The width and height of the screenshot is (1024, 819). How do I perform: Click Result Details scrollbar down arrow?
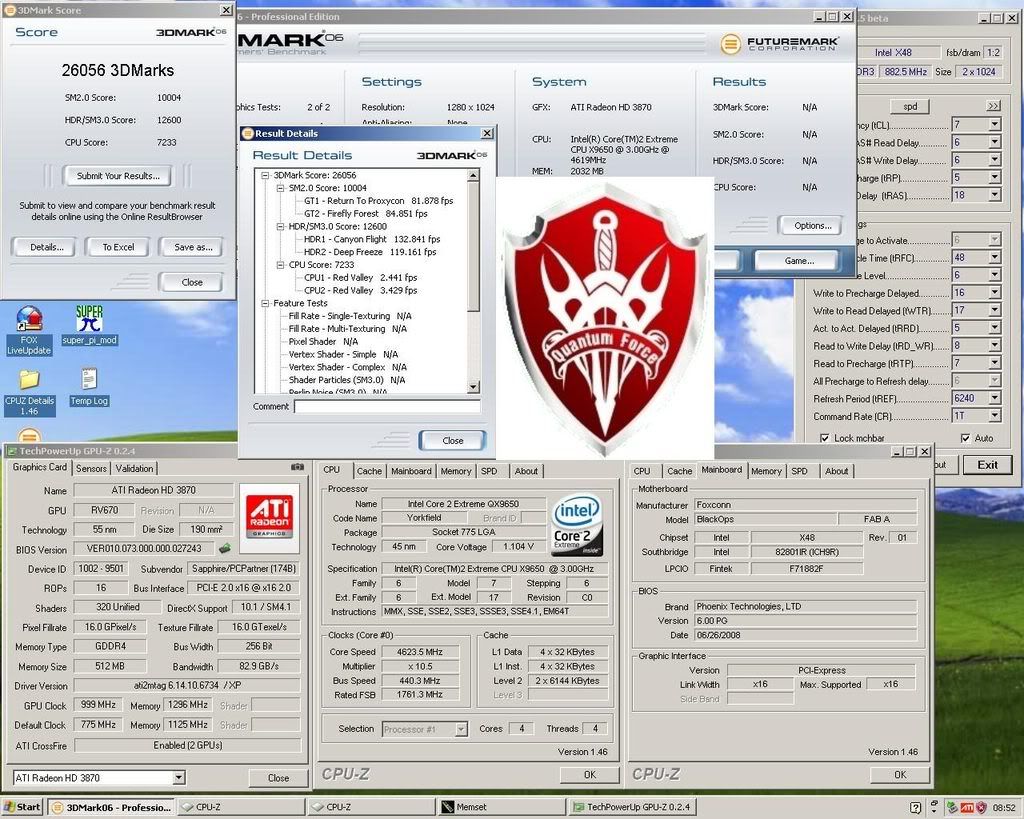pyautogui.click(x=474, y=387)
